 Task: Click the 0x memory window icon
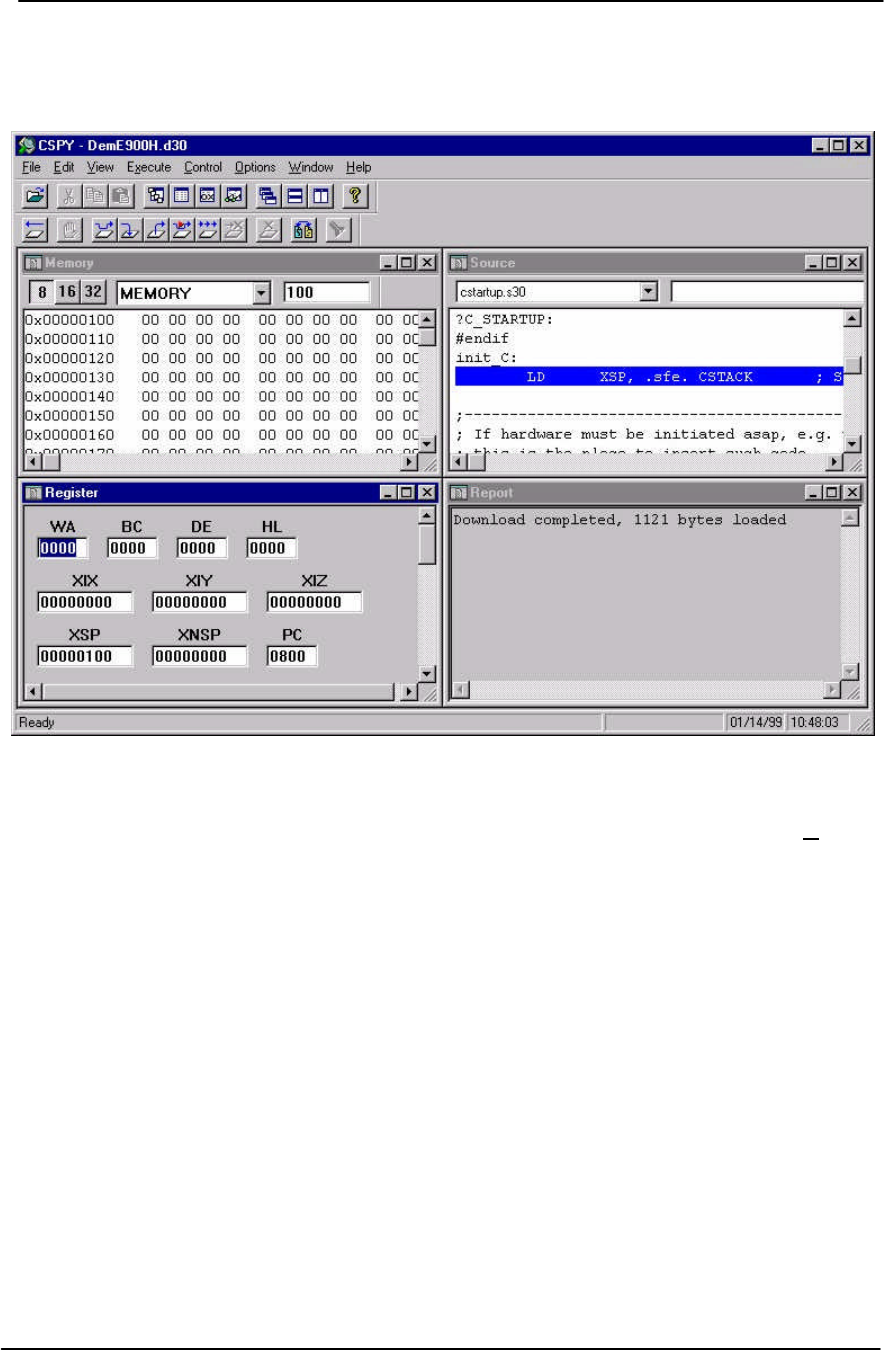[x=207, y=197]
